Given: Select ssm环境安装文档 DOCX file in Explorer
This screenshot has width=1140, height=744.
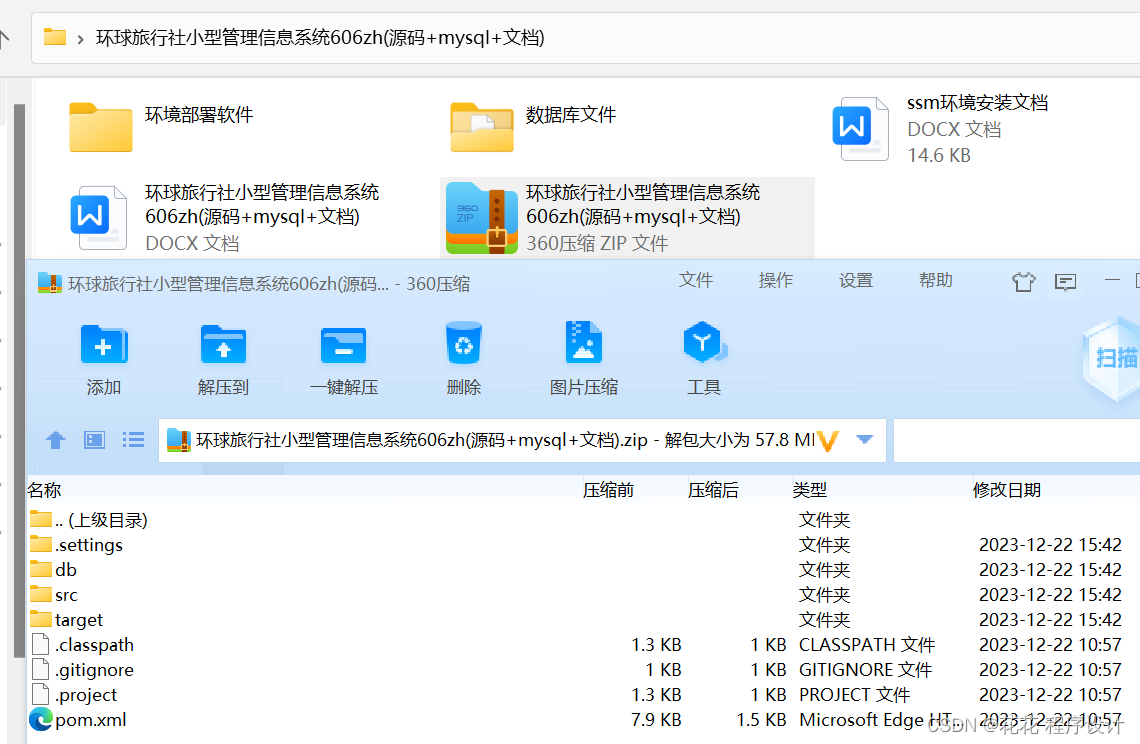Looking at the screenshot, I should (941, 129).
